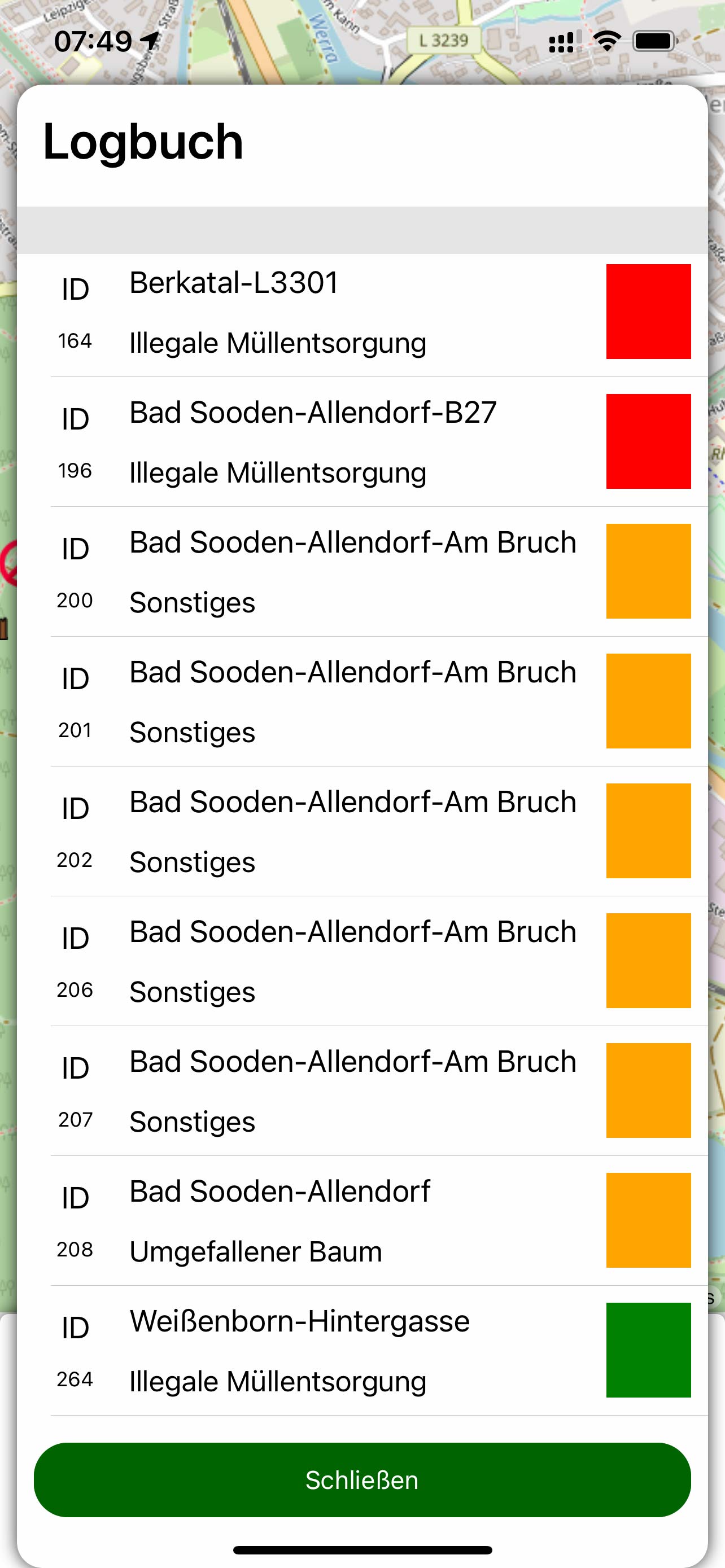725x1568 pixels.
Task: Click green swatch for Weißenborn-Hintergasse entry
Action: click(648, 1350)
